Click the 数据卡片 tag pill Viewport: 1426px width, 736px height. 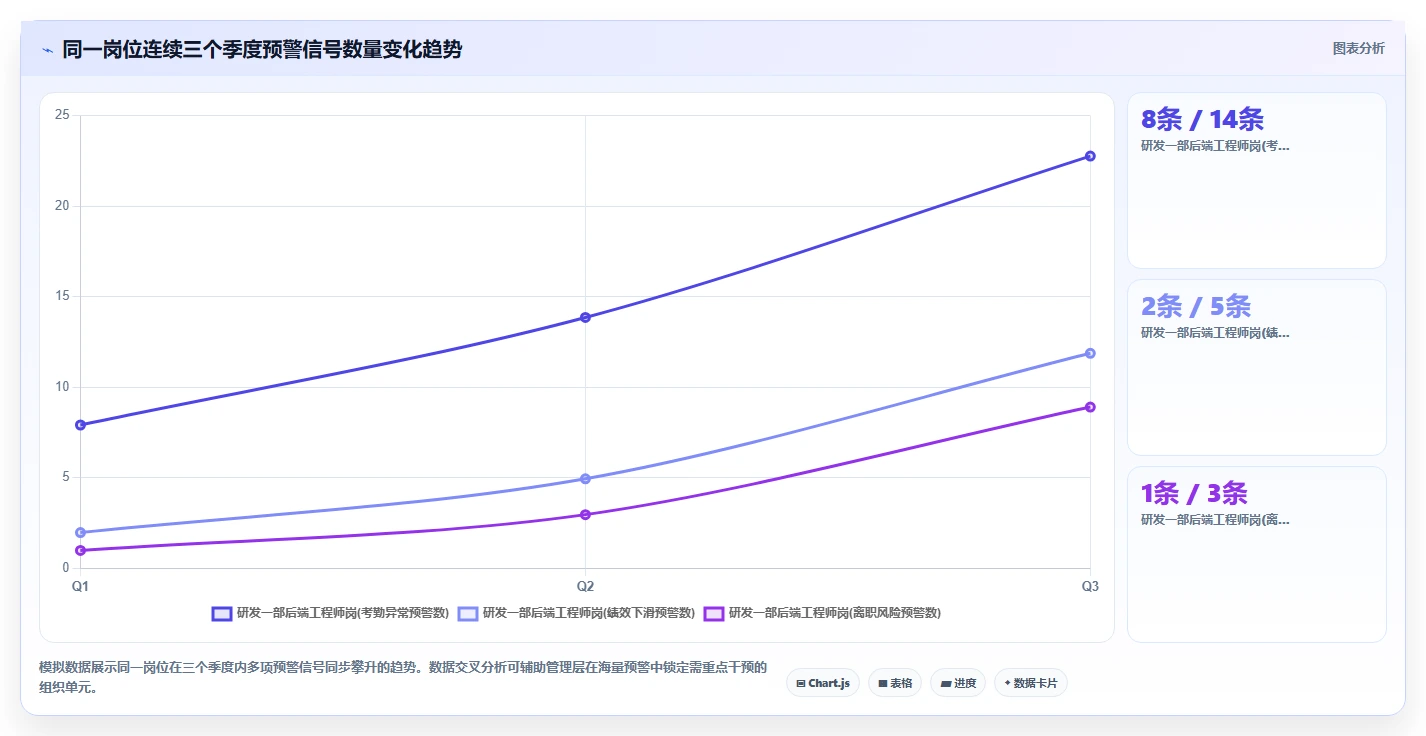1031,683
